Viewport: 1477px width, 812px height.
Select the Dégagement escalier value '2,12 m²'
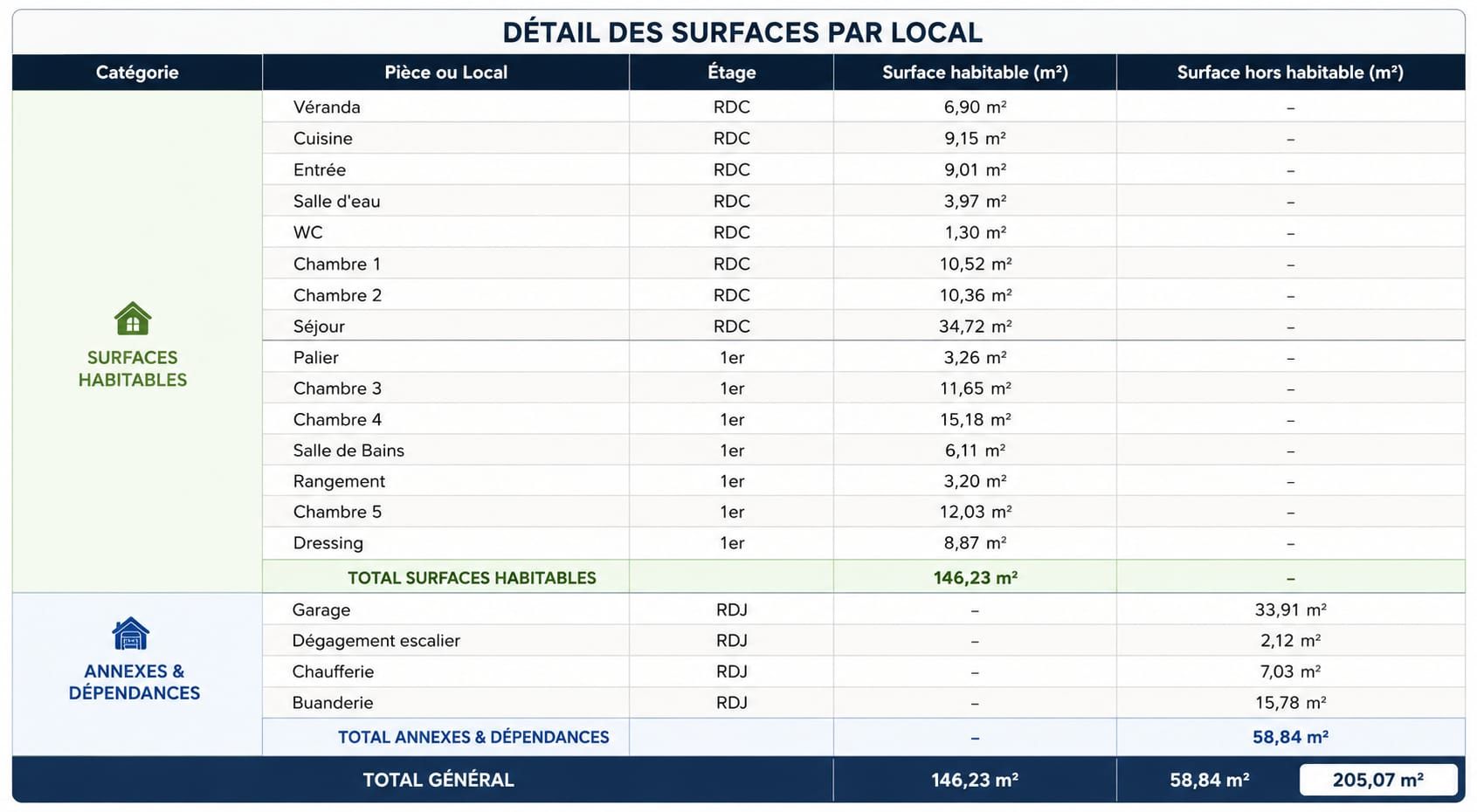click(1290, 641)
